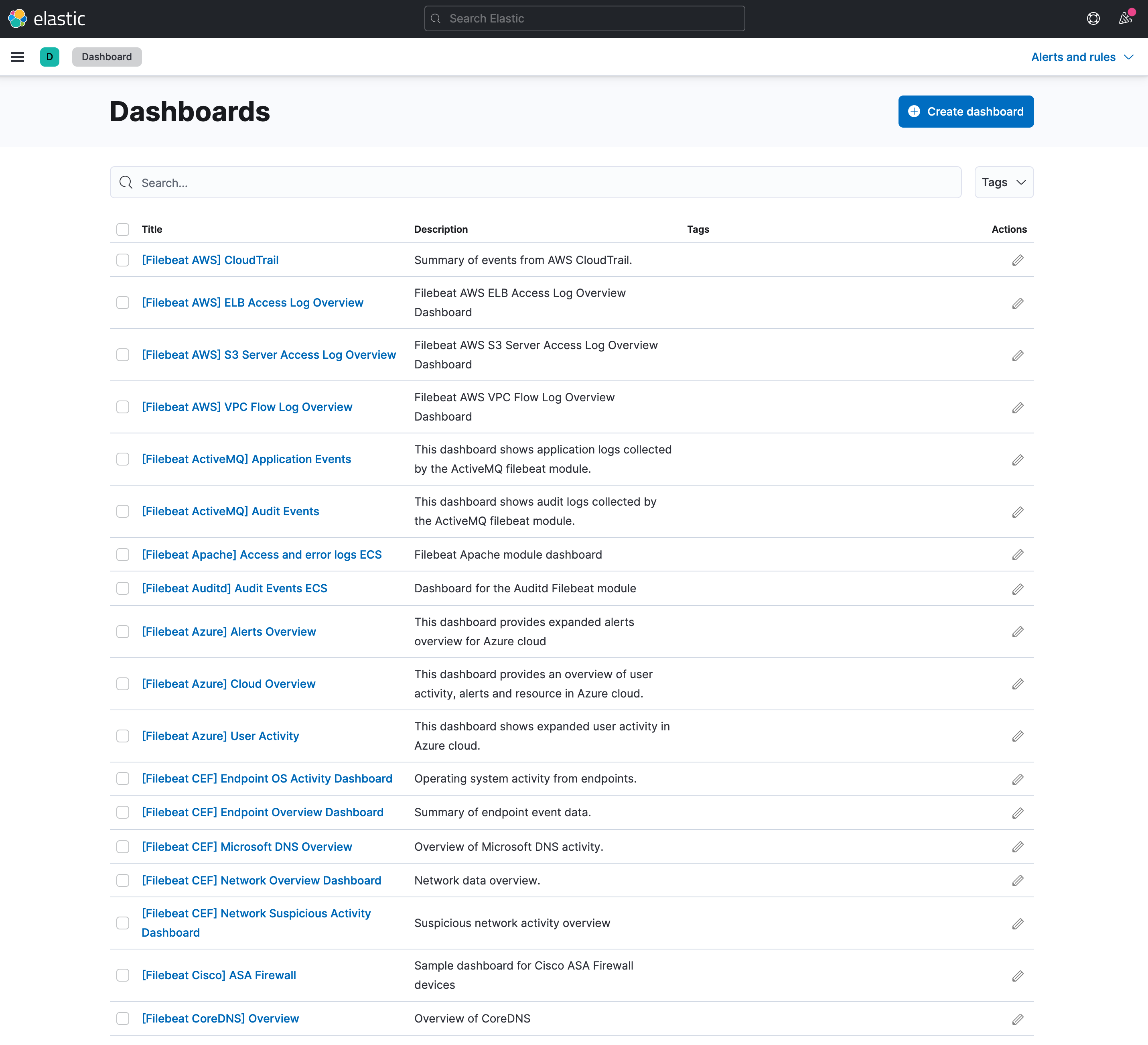Click the Create dashboard button
This screenshot has height=1045, width=1148.
[x=965, y=111]
